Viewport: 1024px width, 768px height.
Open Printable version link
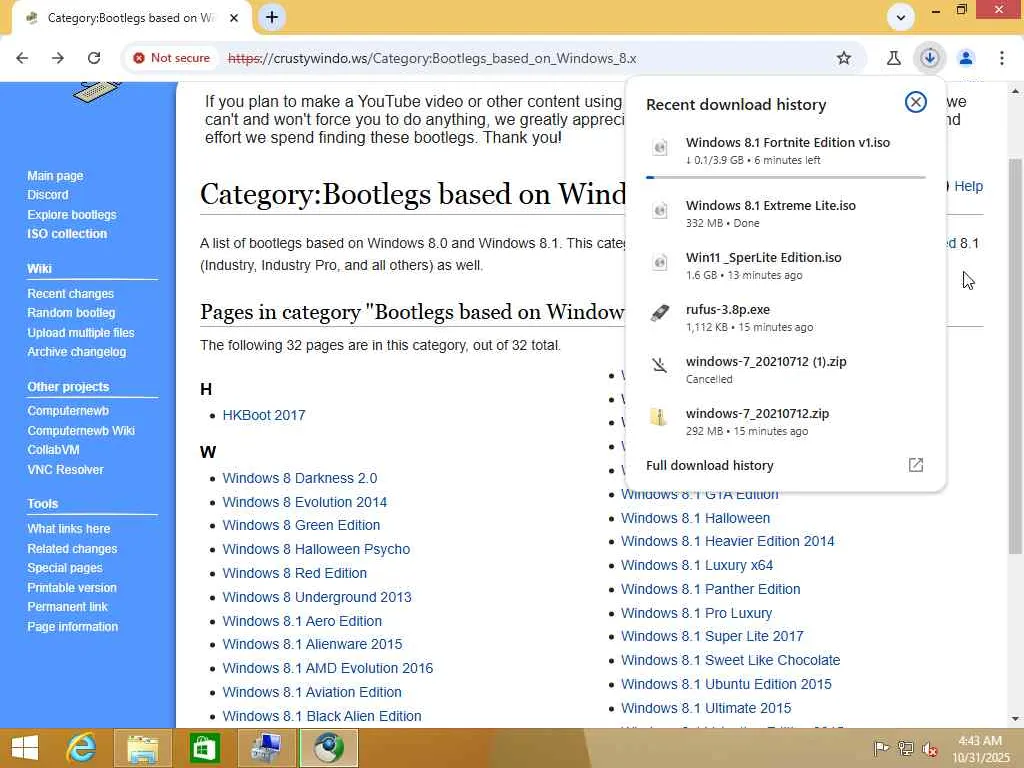tap(72, 587)
